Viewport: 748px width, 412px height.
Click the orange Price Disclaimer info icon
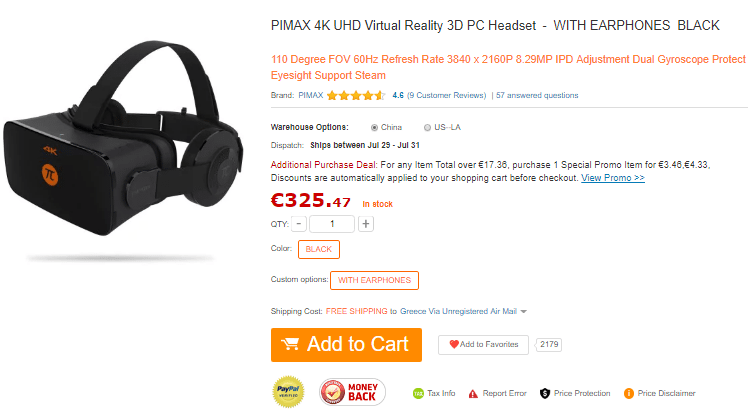point(629,393)
